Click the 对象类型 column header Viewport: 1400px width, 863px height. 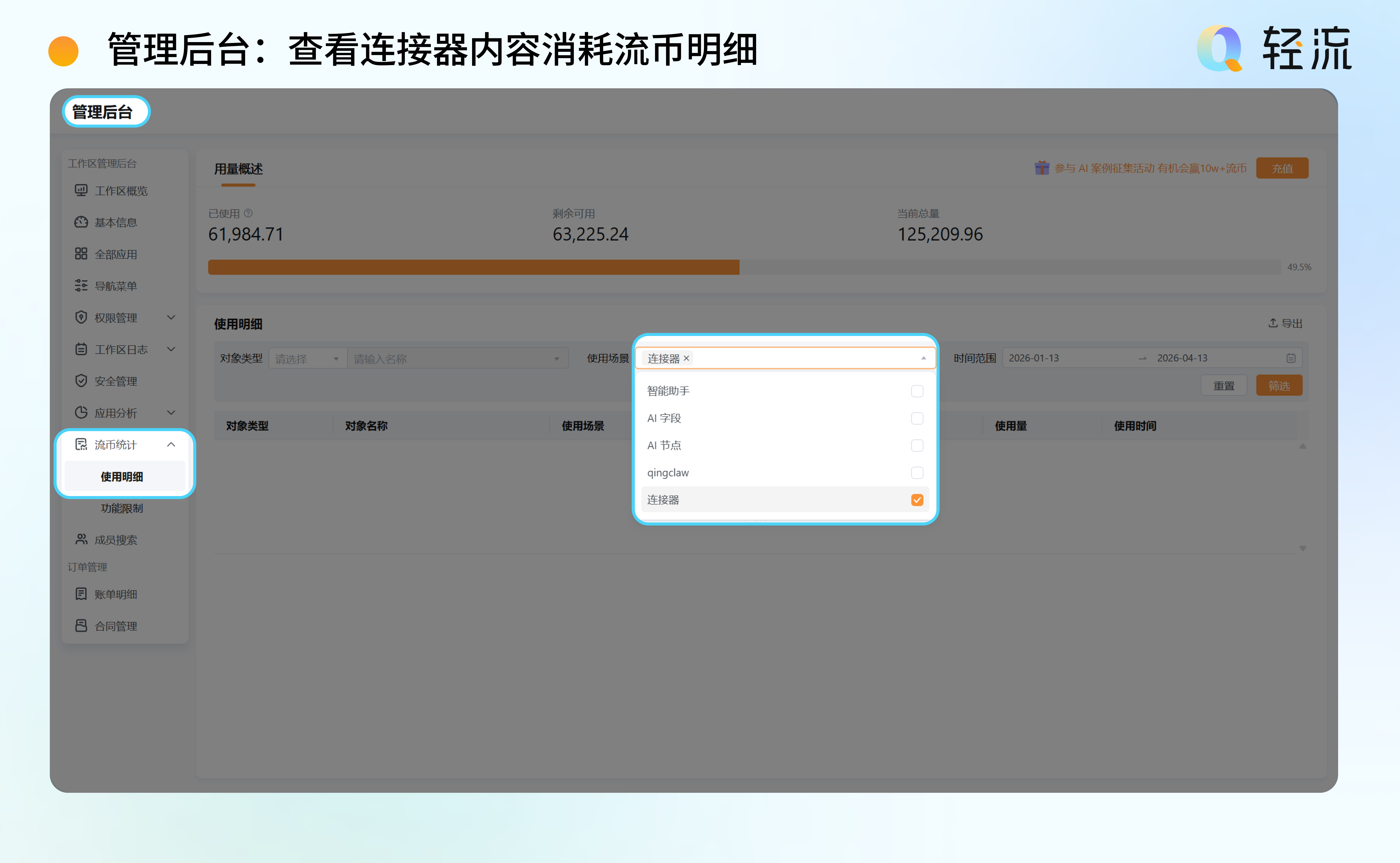(x=247, y=426)
